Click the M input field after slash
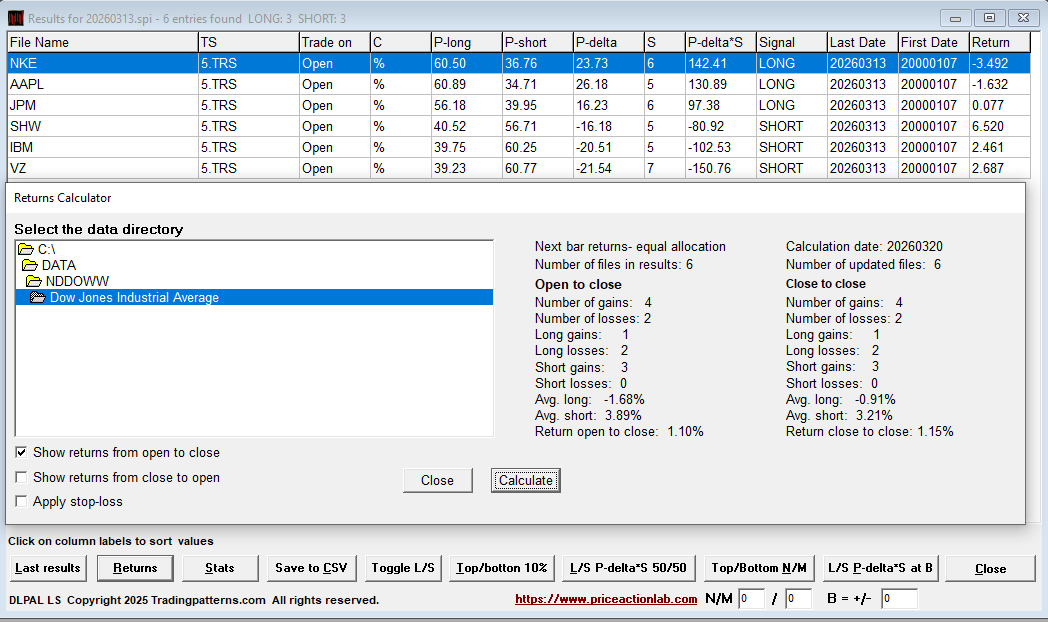This screenshot has width=1048, height=622. coord(798,599)
